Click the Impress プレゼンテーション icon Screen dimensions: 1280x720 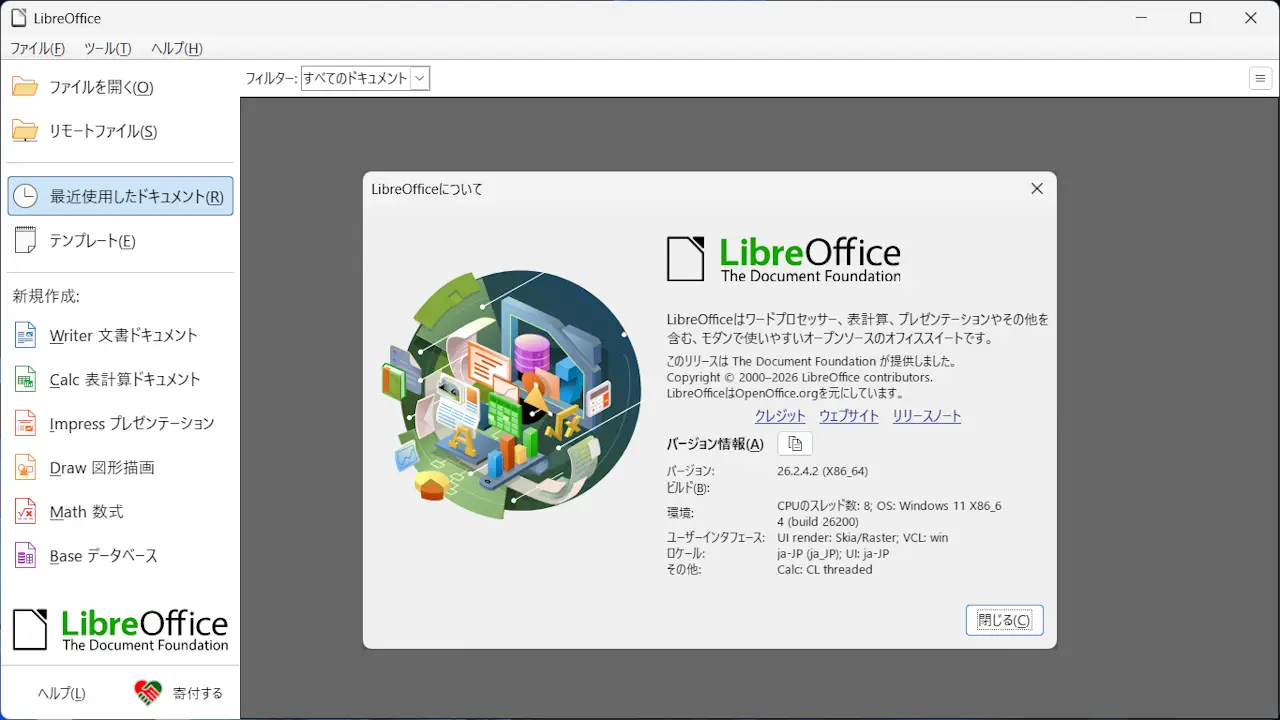click(25, 423)
